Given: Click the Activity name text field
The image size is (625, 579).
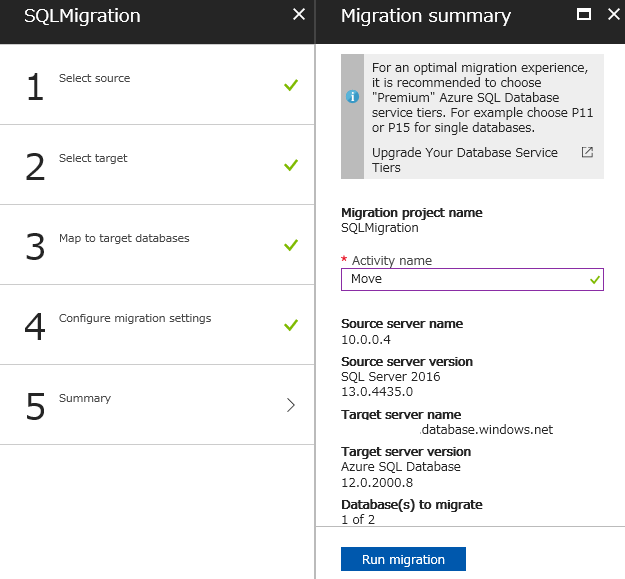Looking at the screenshot, I should [x=472, y=279].
